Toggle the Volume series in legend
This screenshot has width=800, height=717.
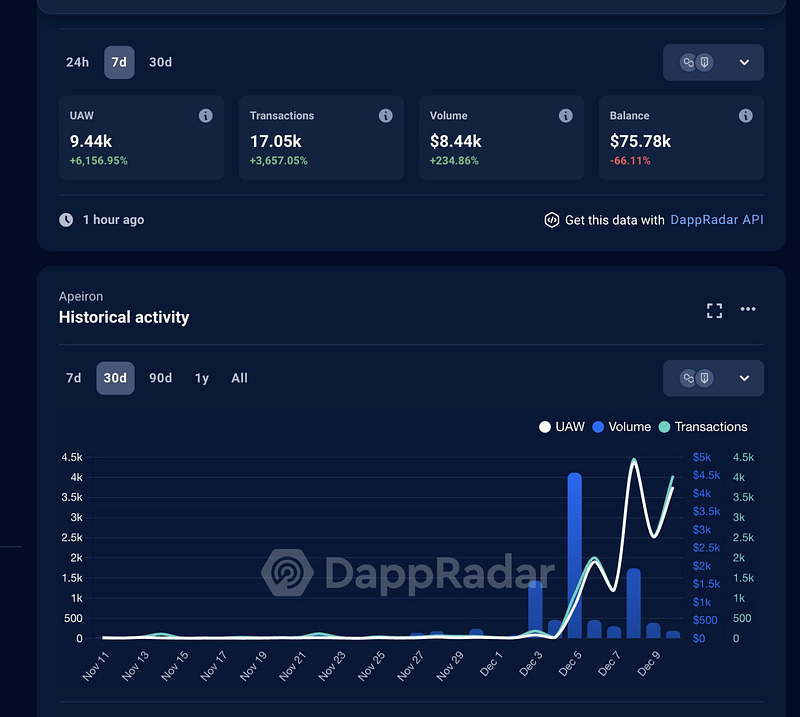621,427
